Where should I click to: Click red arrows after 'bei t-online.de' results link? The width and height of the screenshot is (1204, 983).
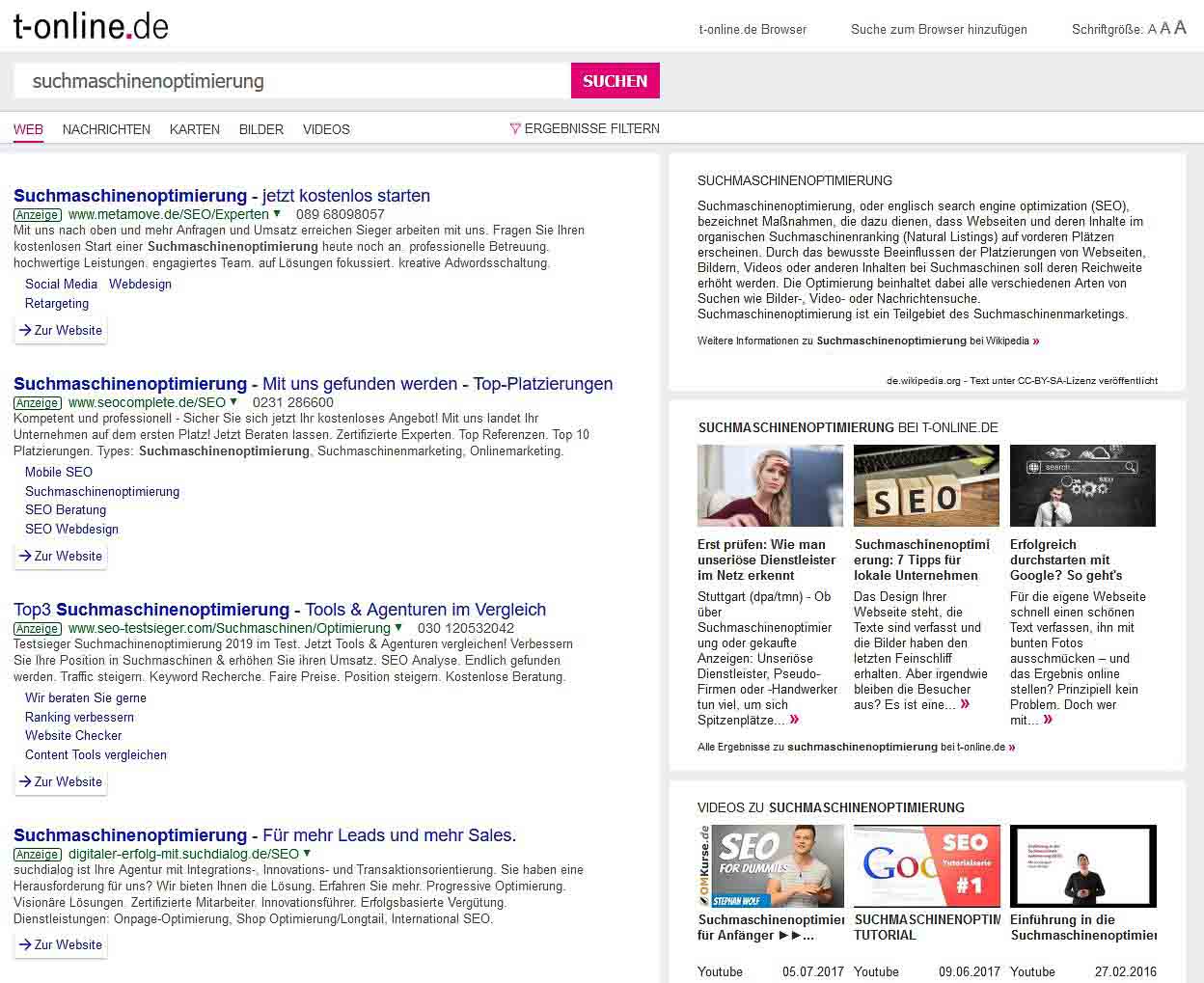click(1011, 747)
